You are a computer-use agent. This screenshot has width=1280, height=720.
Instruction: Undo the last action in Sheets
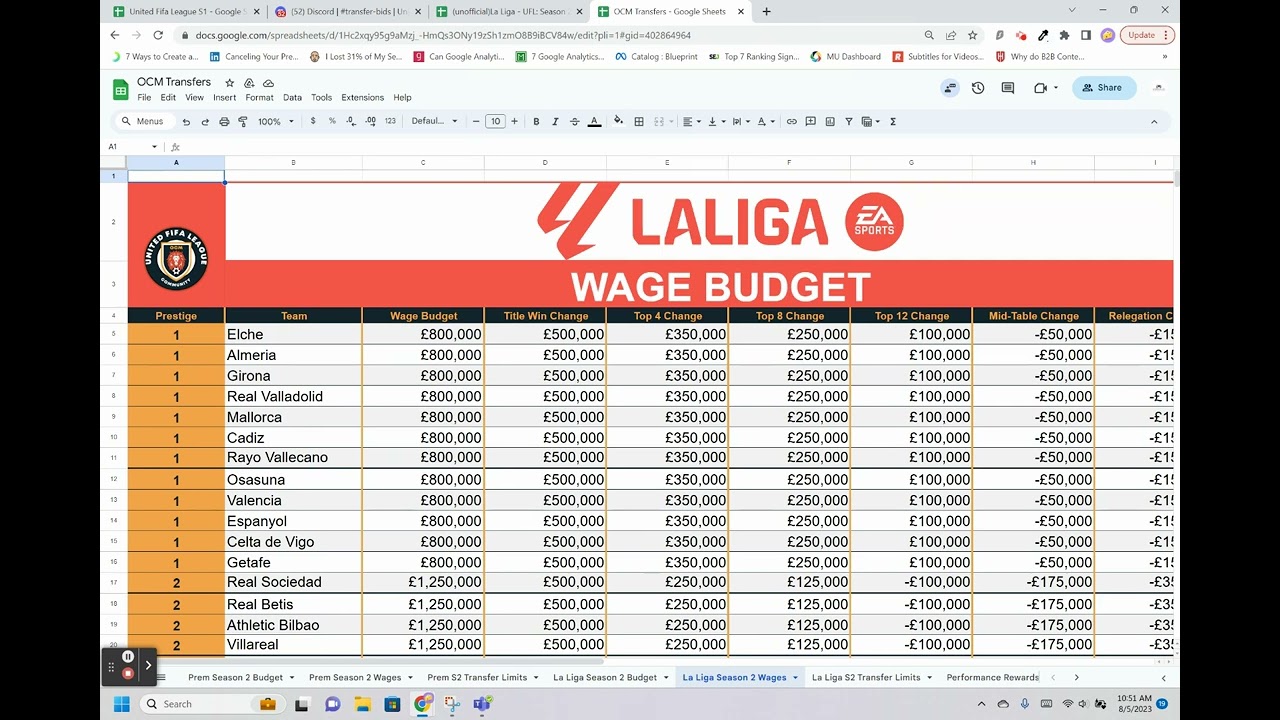[186, 122]
